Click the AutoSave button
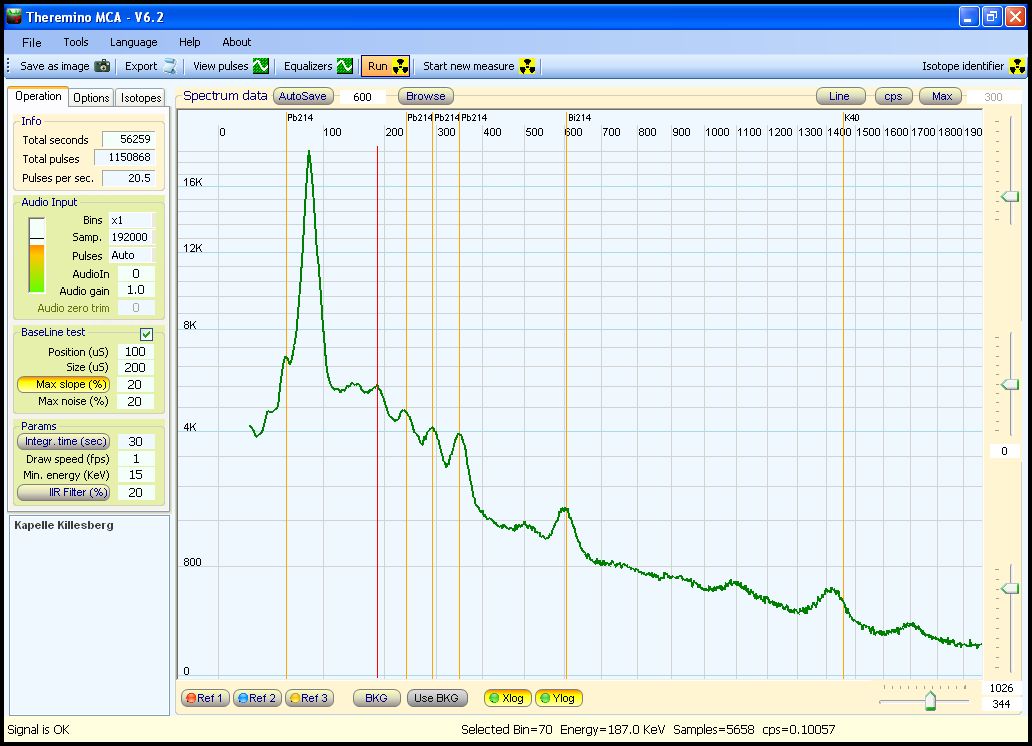 coord(302,96)
